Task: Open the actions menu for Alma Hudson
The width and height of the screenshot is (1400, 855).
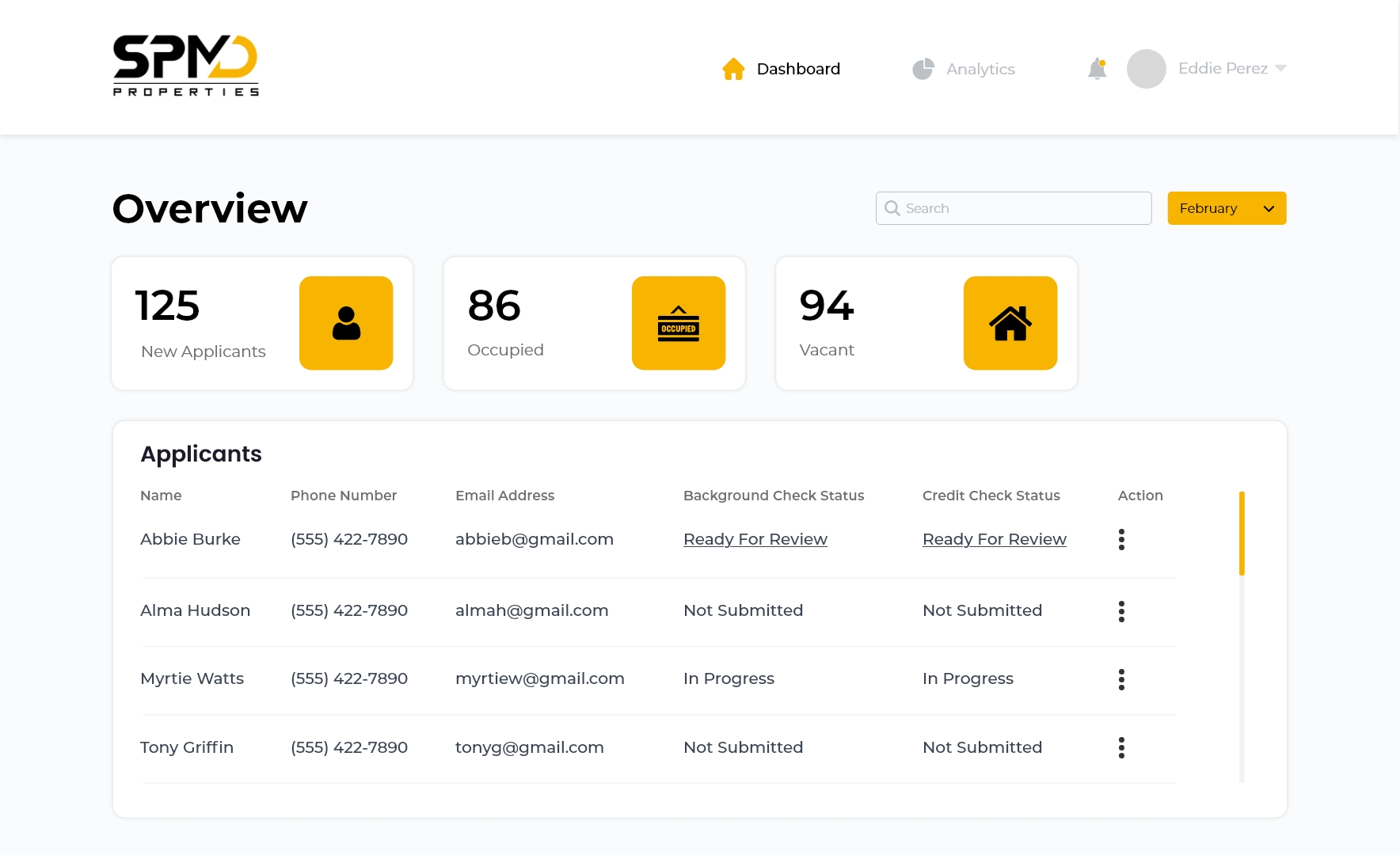Action: (1121, 610)
